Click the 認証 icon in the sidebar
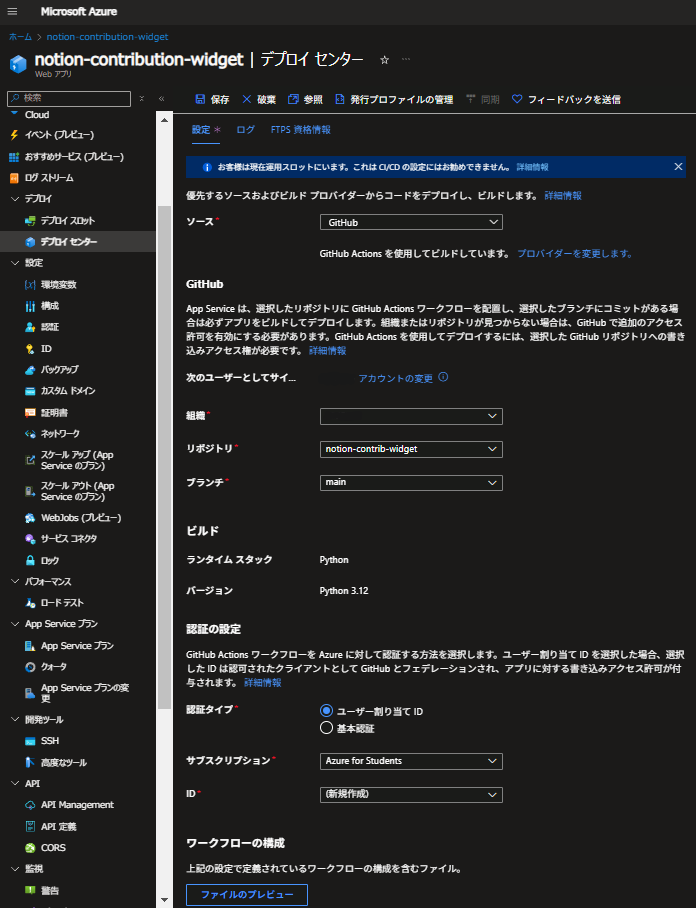Viewport: 696px width, 908px height. (x=30, y=327)
